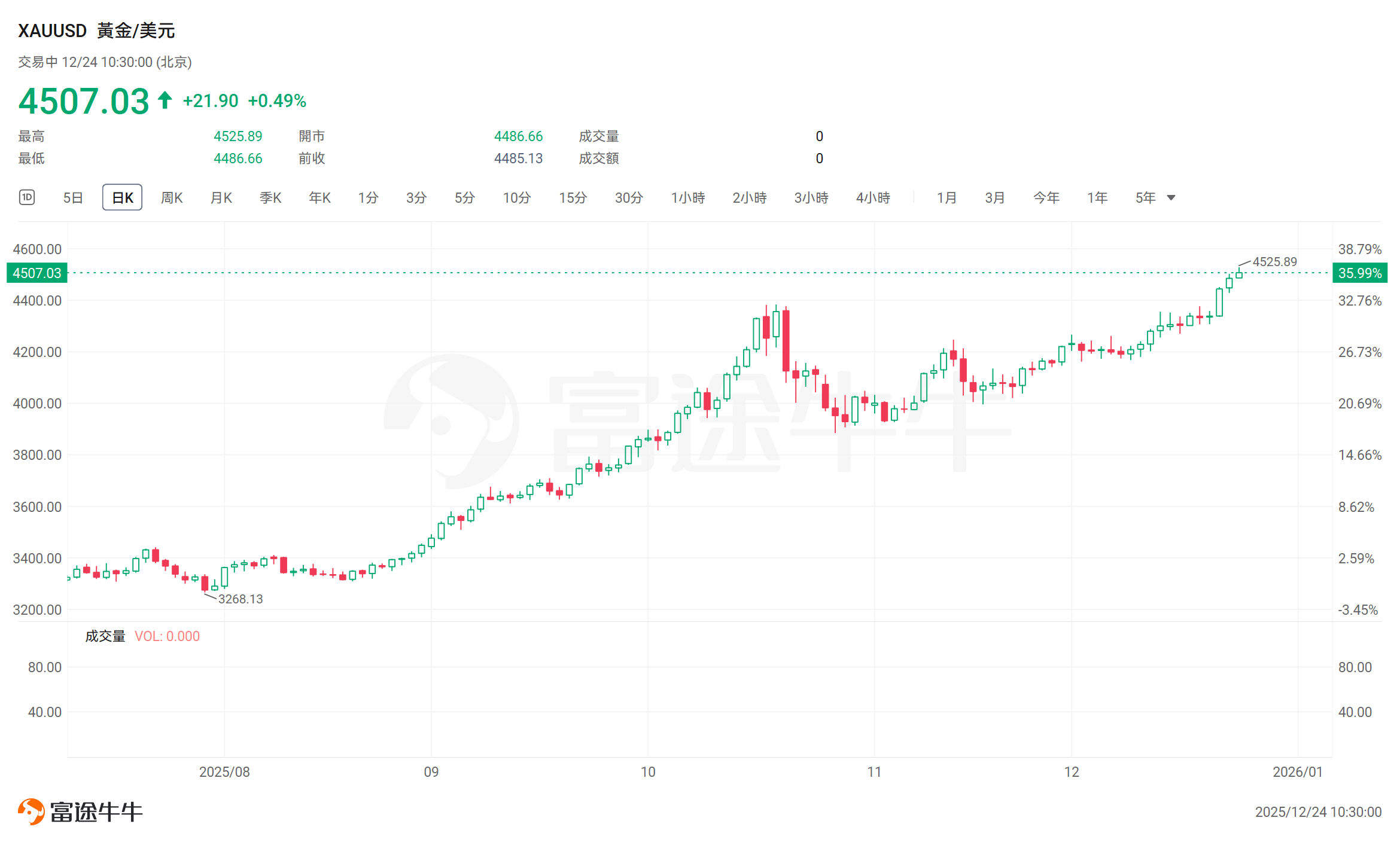The image size is (1400, 842).
Task: Select the 日K daily candlestick tab
Action: (122, 197)
